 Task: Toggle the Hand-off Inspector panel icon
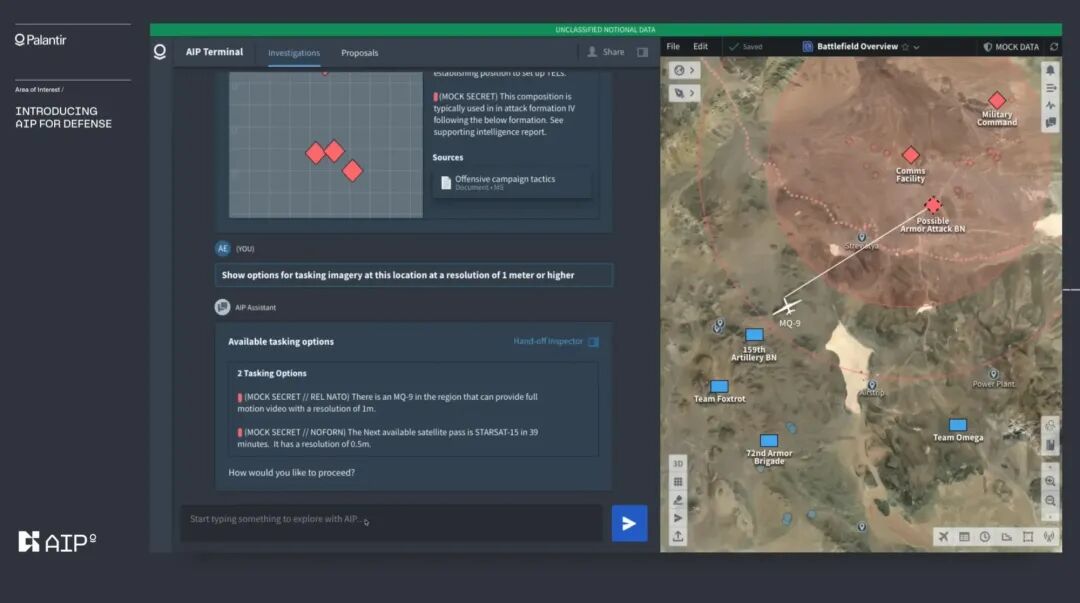(593, 342)
